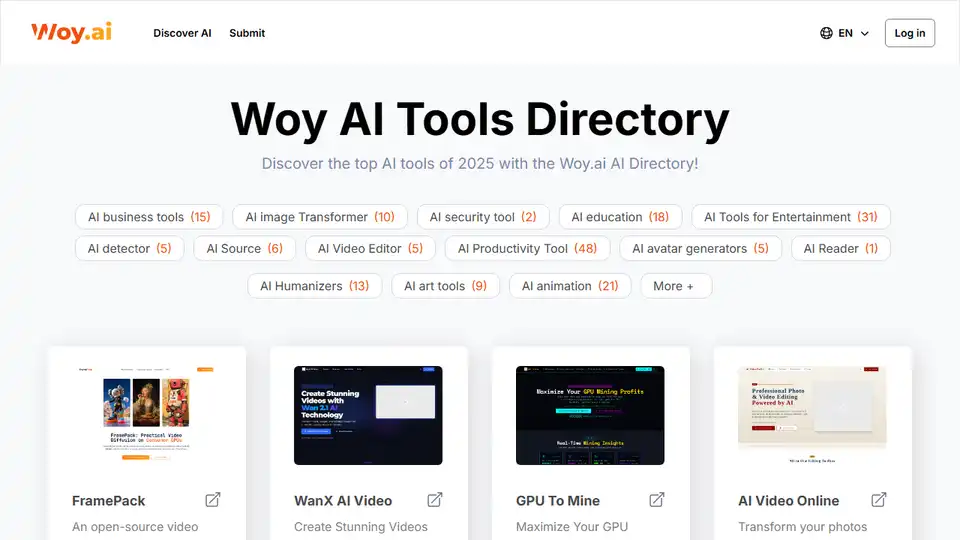Select AI education category
This screenshot has height=540, width=960.
pos(620,217)
